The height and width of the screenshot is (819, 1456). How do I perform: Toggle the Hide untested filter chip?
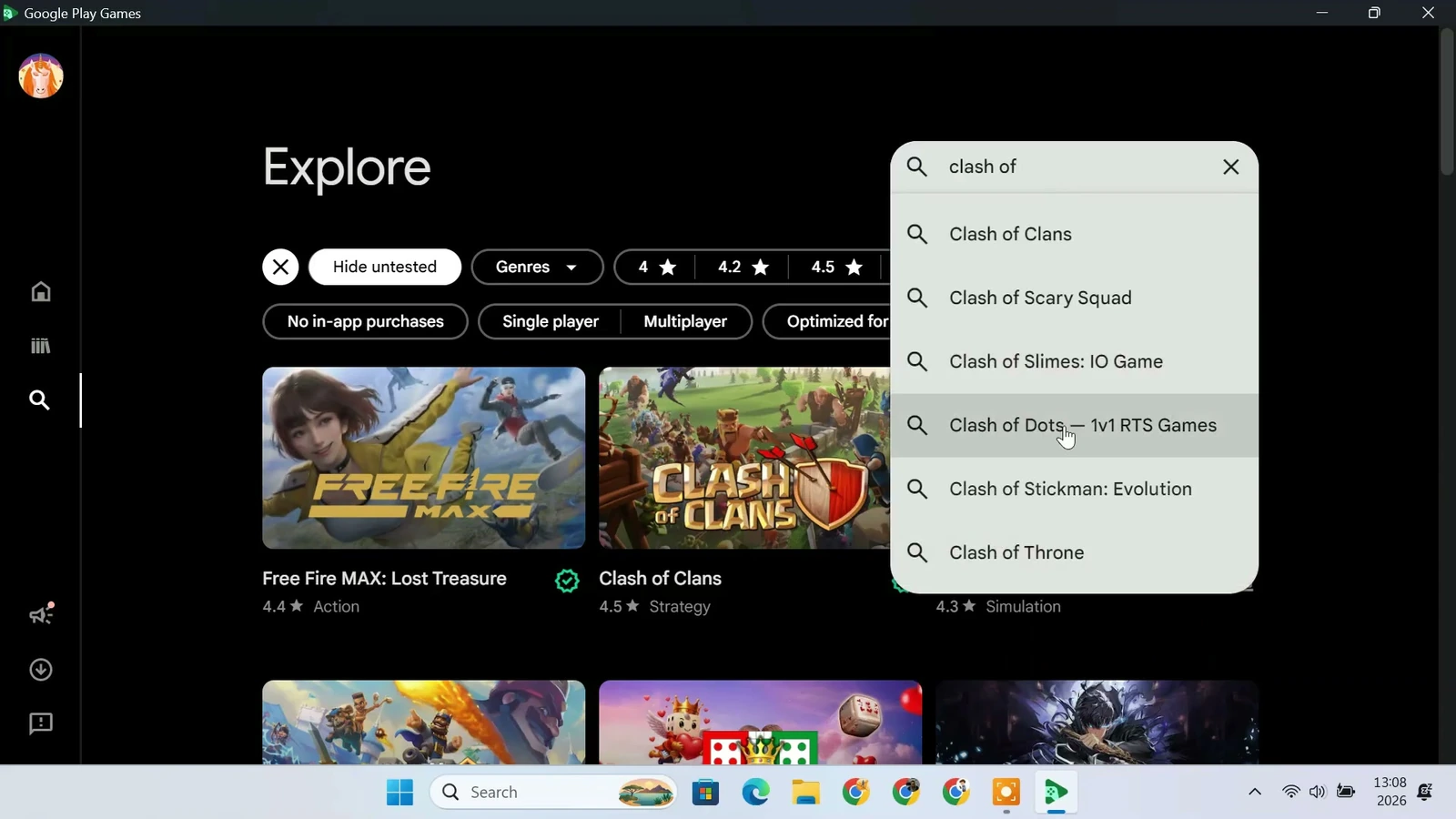click(385, 267)
